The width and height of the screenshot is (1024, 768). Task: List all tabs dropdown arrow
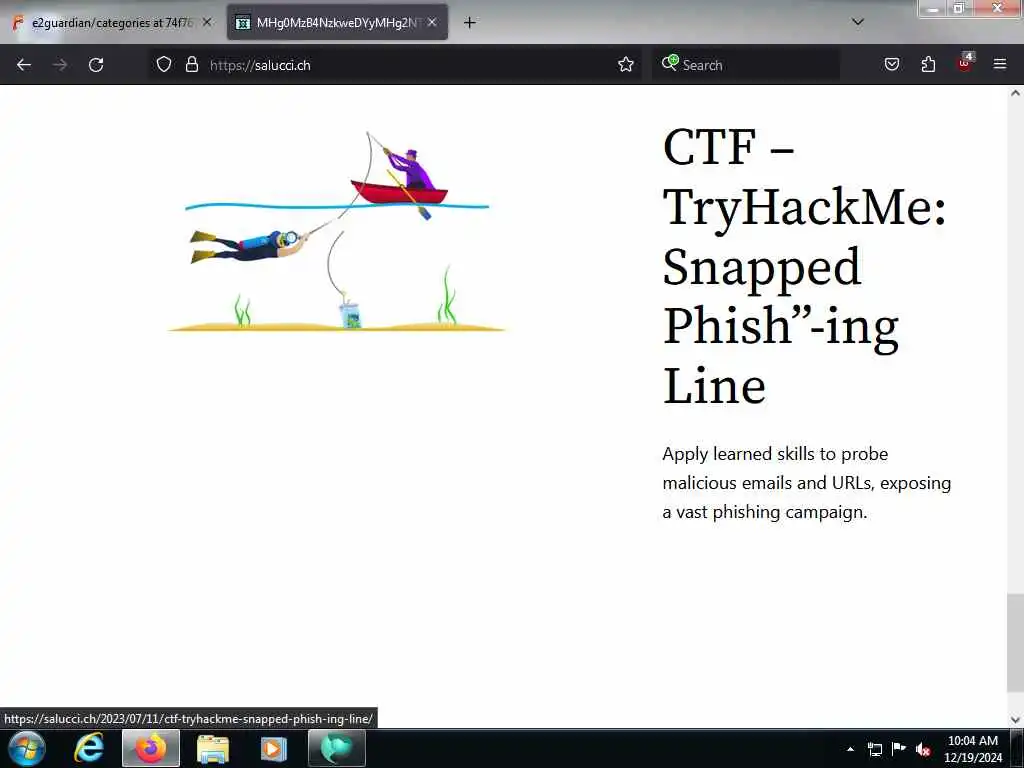coord(858,22)
